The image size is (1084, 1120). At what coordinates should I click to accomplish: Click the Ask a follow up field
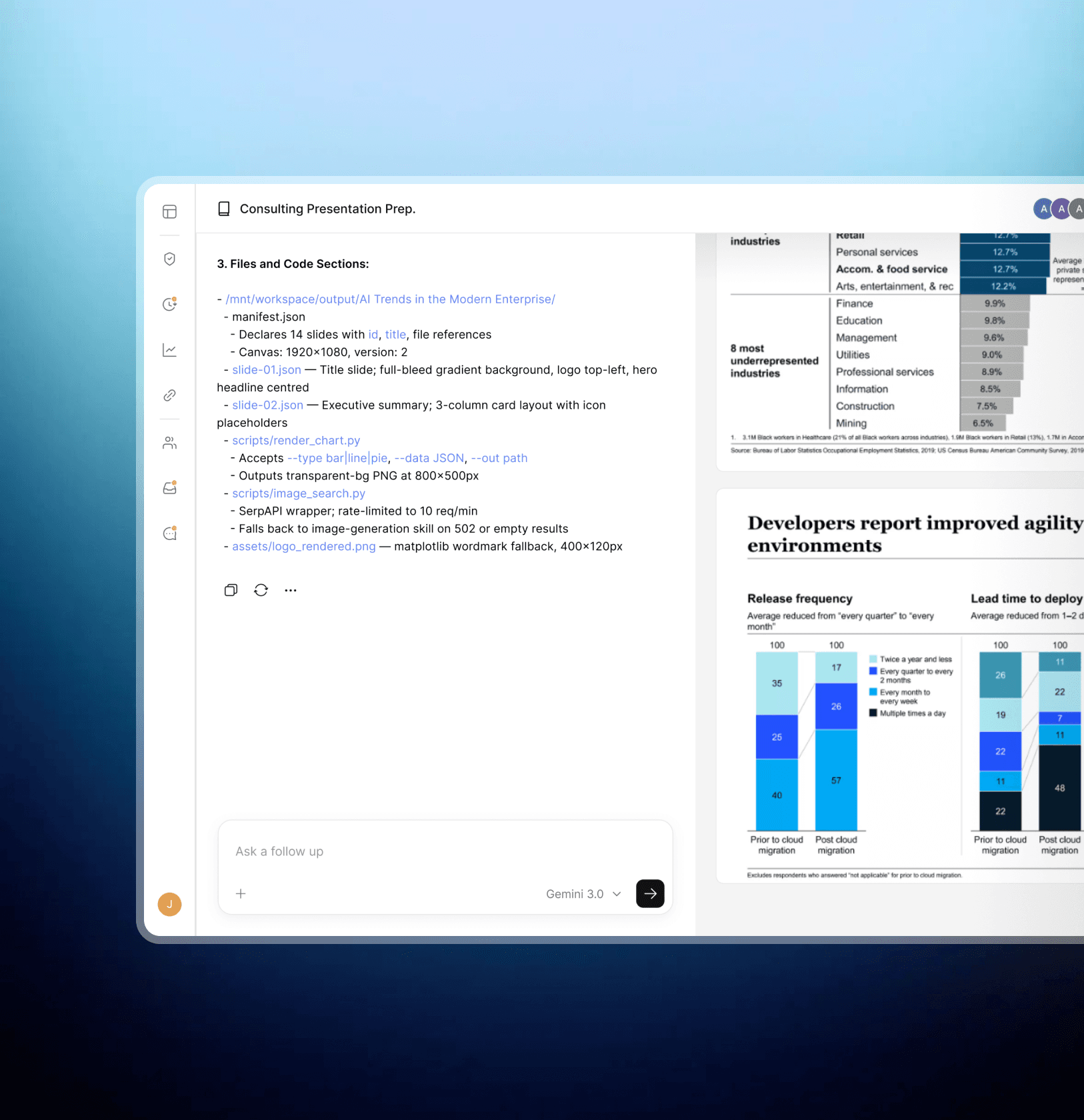point(445,851)
